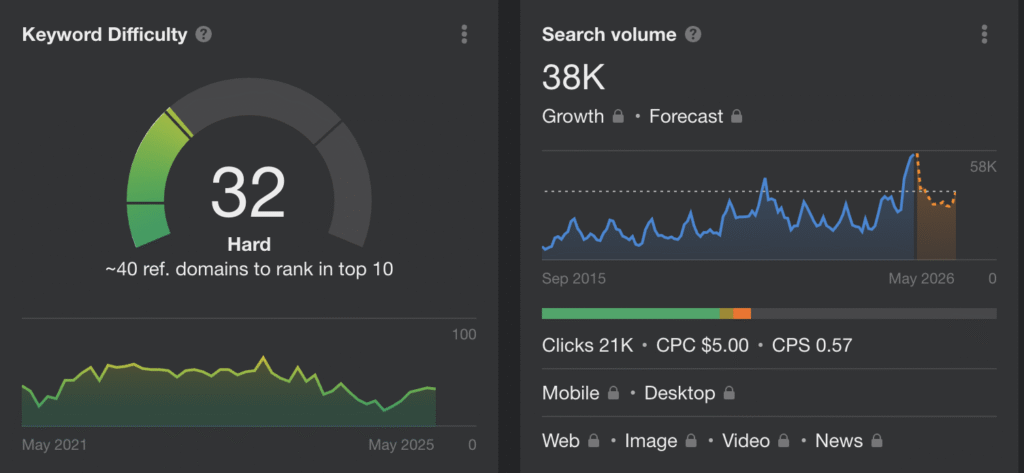Click the lock icon next to Desktop
The width and height of the screenshot is (1024, 473).
coord(729,393)
